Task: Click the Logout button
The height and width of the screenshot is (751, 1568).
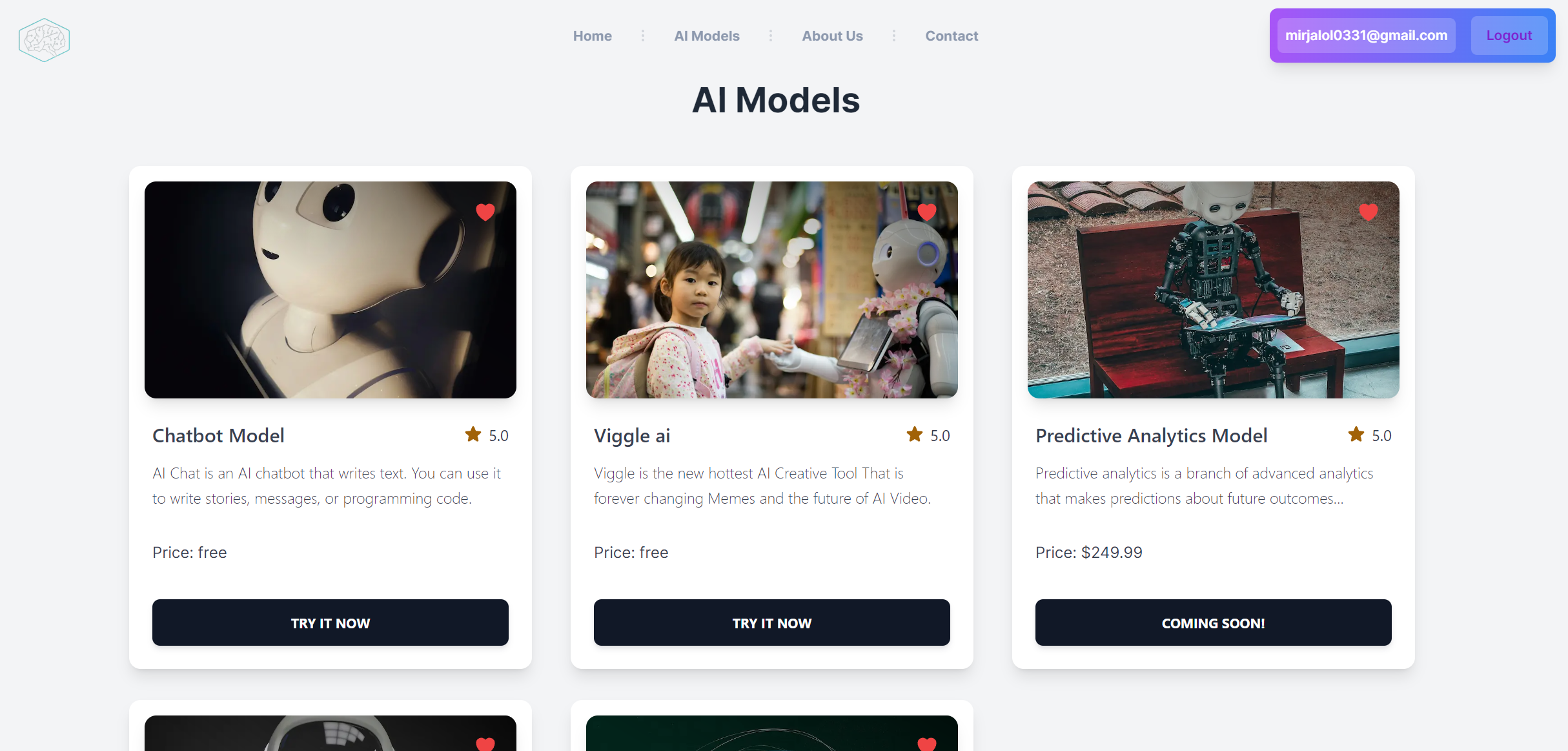Action: (x=1509, y=36)
